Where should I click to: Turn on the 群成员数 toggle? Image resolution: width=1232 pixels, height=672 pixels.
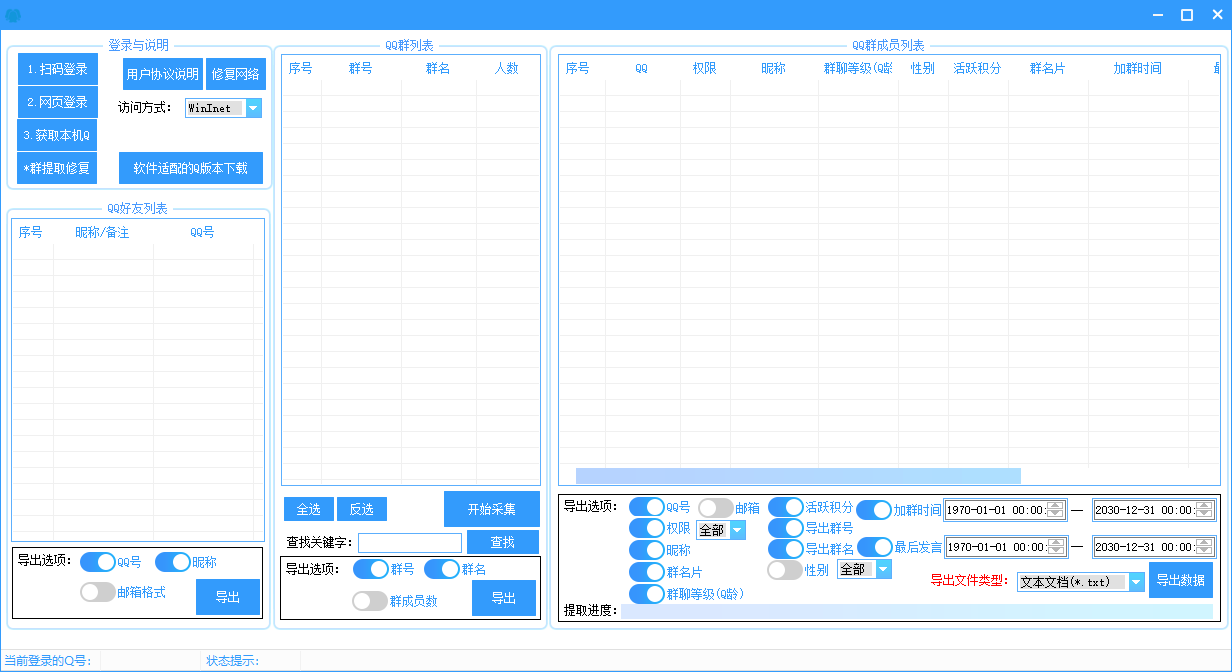point(370,601)
